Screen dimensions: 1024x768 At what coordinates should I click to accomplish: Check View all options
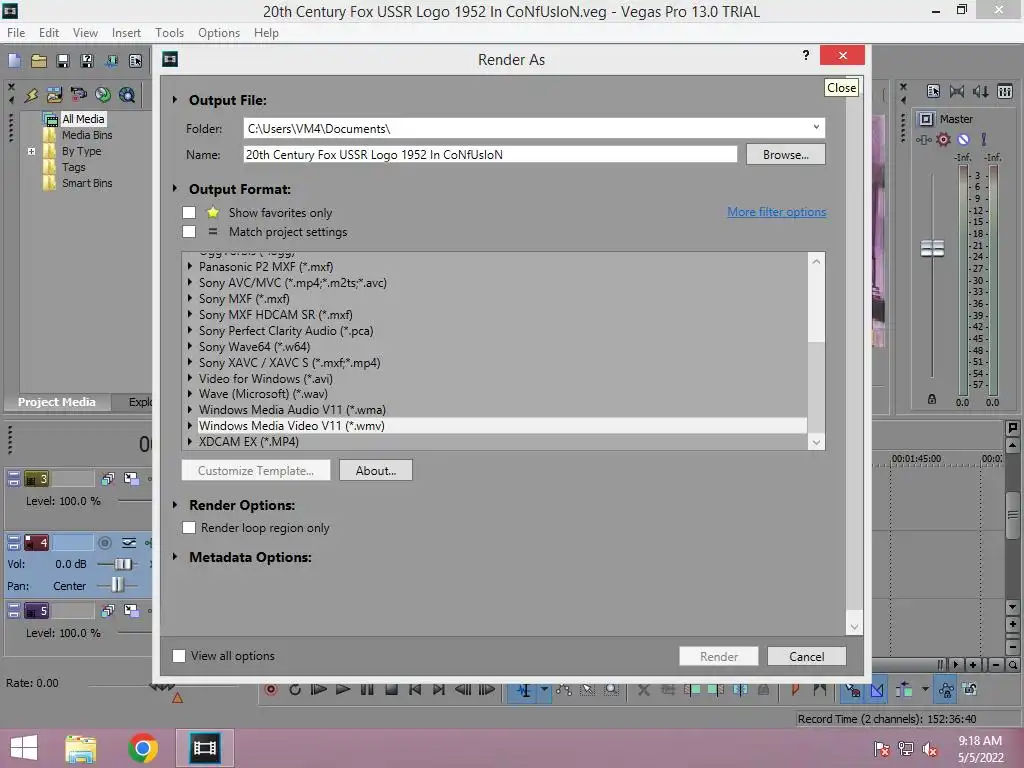tap(178, 656)
